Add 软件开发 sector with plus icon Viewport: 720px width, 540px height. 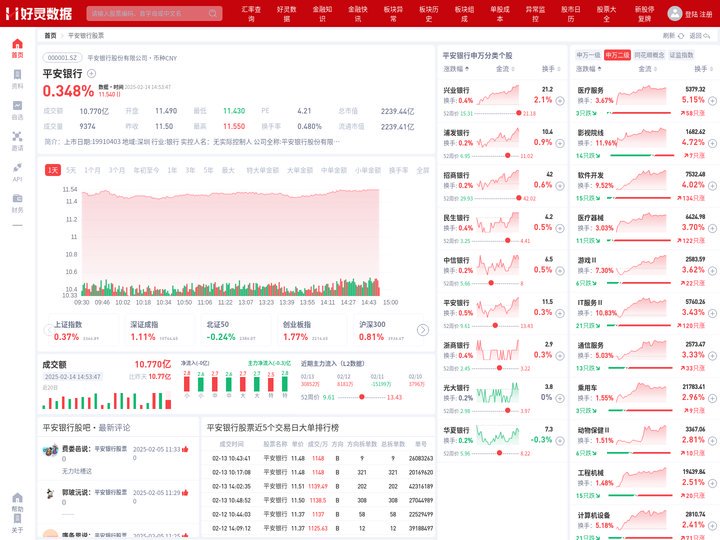coord(712,186)
